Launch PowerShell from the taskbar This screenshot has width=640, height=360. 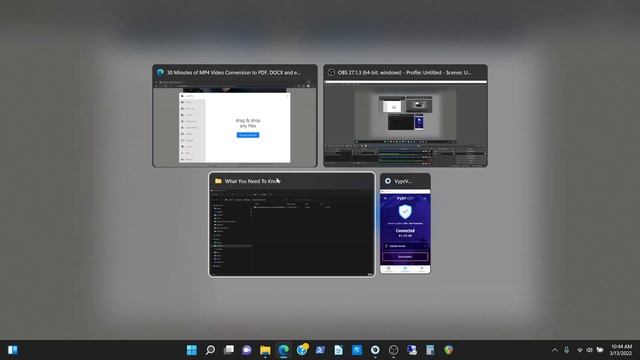click(320, 350)
